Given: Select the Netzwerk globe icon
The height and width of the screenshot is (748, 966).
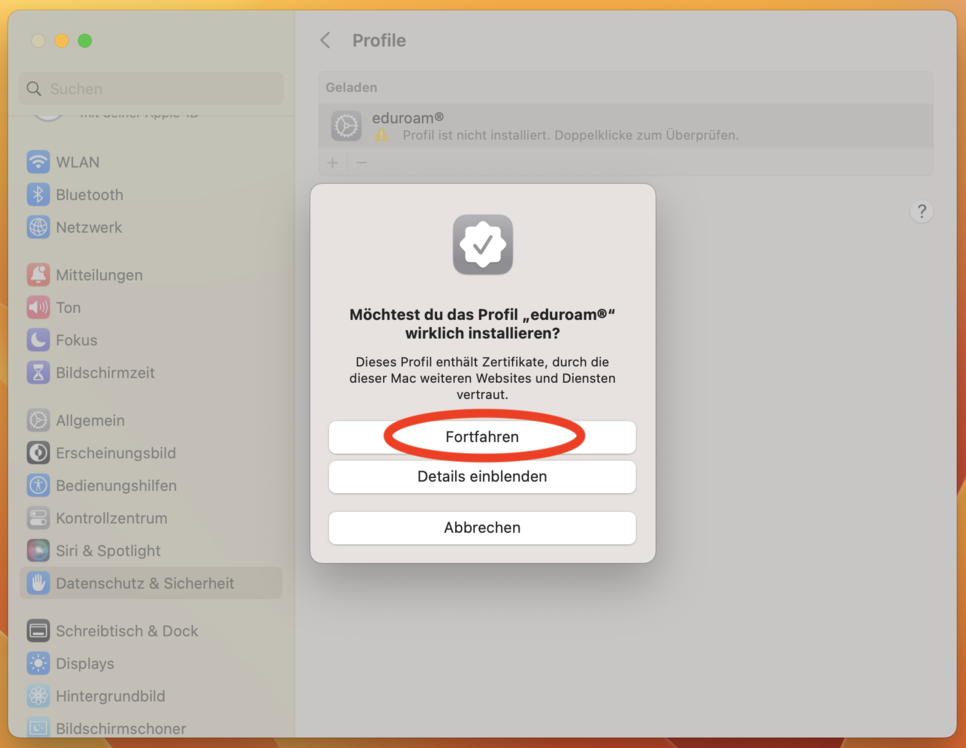Looking at the screenshot, I should pos(38,227).
